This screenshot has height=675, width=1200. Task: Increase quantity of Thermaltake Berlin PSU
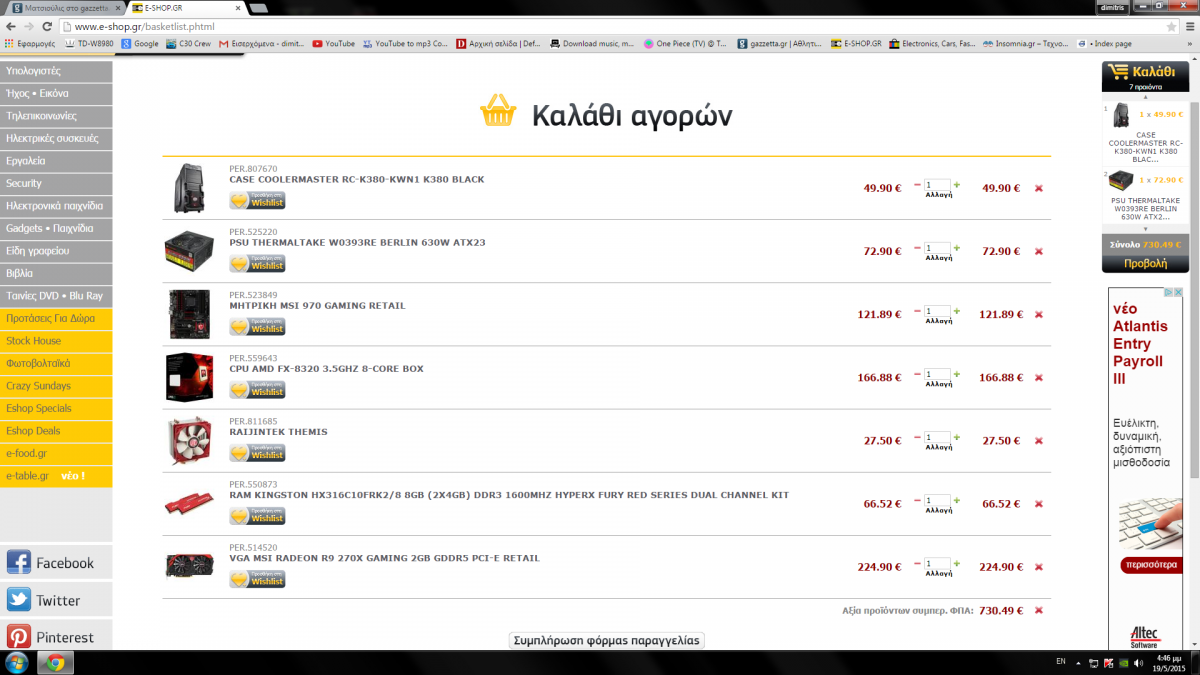957,248
